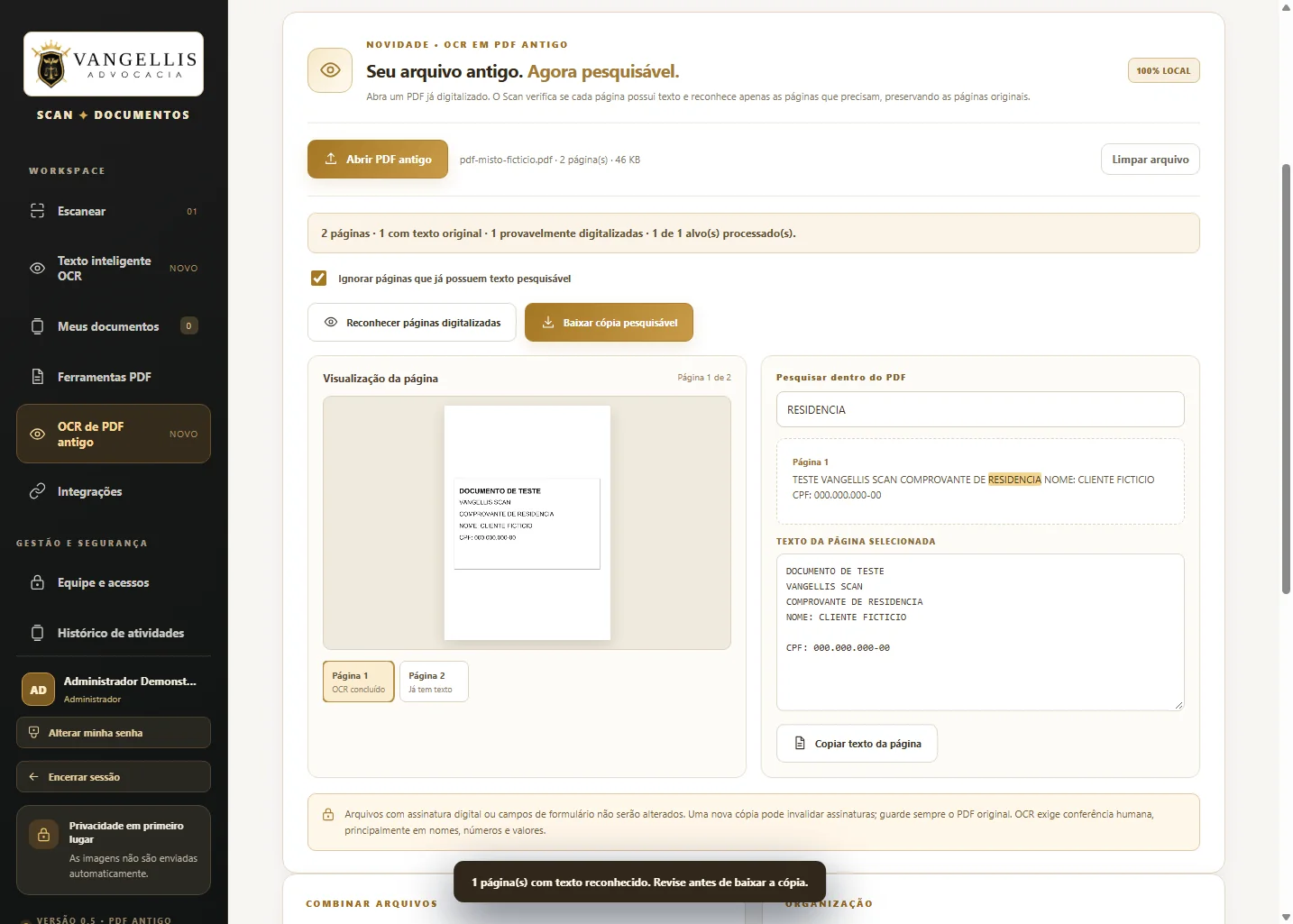View Histórico de atividades

(x=114, y=633)
